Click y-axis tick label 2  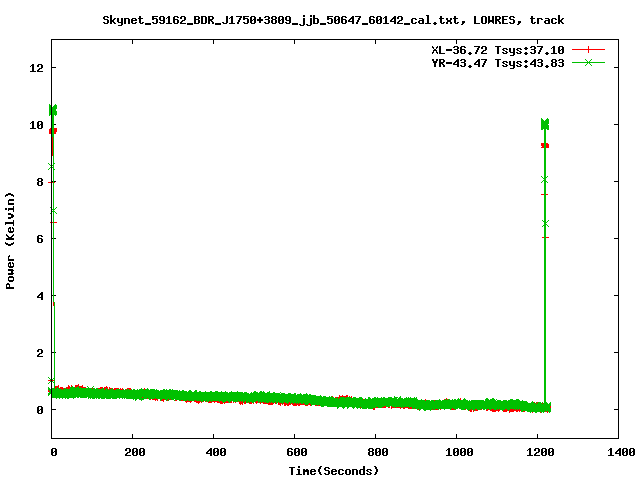point(40,353)
